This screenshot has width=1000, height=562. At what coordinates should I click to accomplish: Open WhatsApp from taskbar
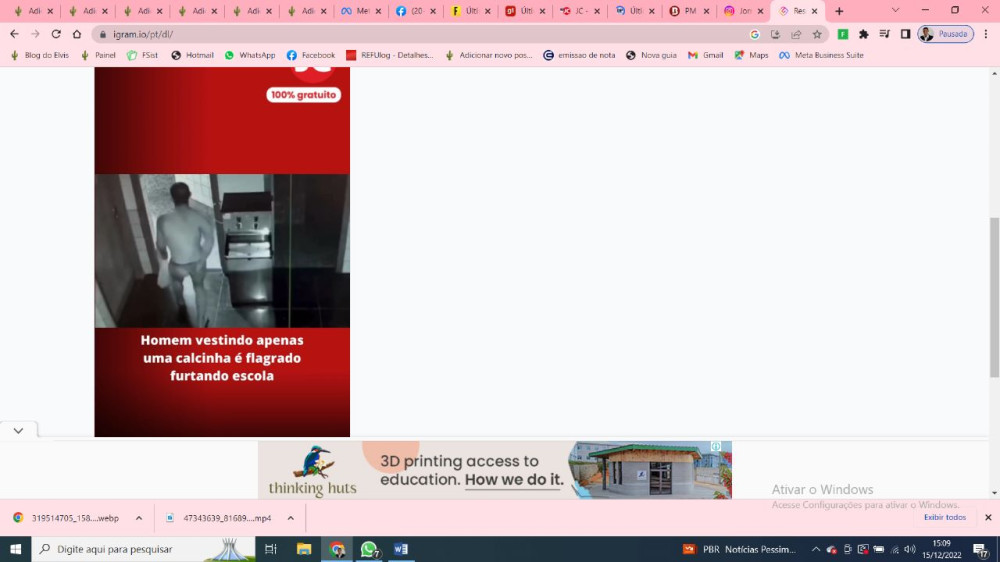click(x=369, y=549)
